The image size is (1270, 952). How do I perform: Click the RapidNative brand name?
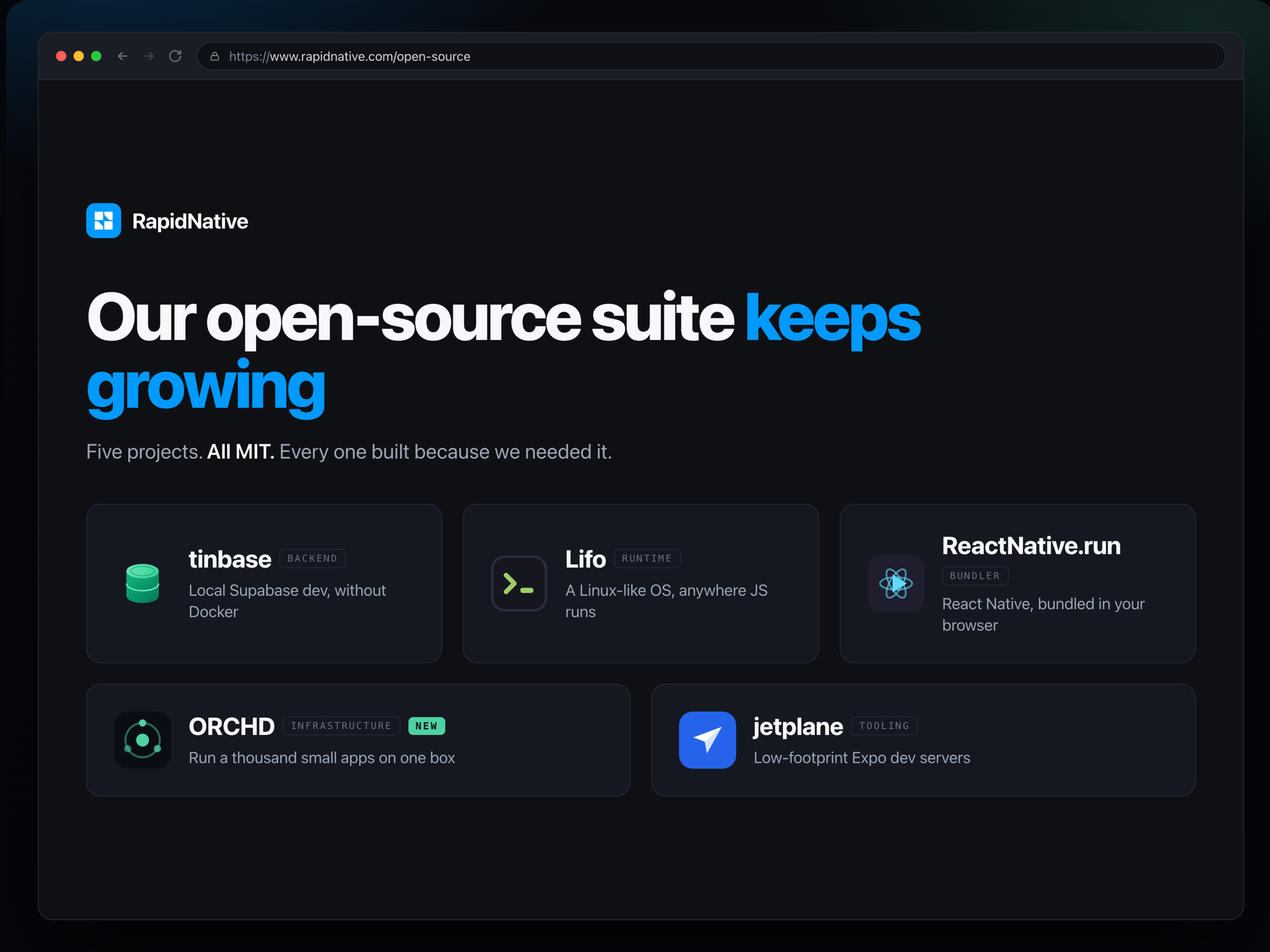[x=190, y=221]
